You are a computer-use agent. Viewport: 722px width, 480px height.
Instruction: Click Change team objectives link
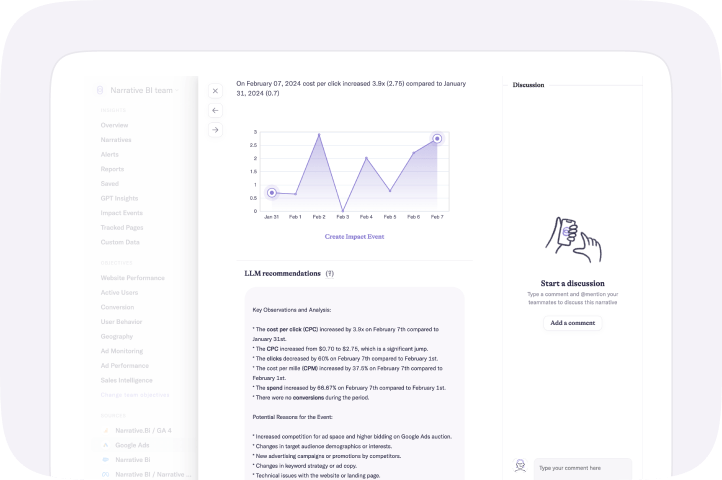[x=135, y=395]
